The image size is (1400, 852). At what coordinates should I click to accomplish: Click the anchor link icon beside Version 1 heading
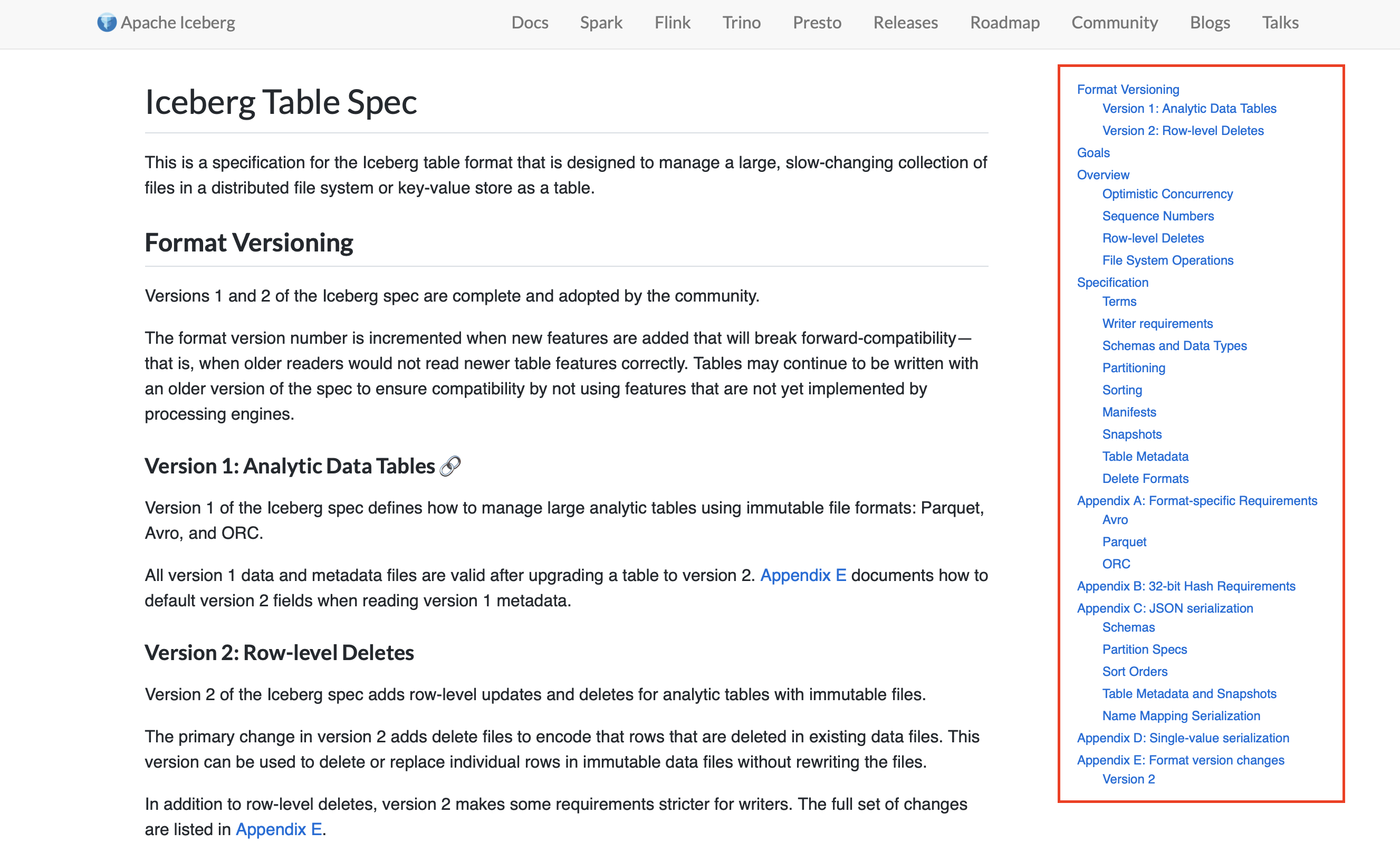450,466
